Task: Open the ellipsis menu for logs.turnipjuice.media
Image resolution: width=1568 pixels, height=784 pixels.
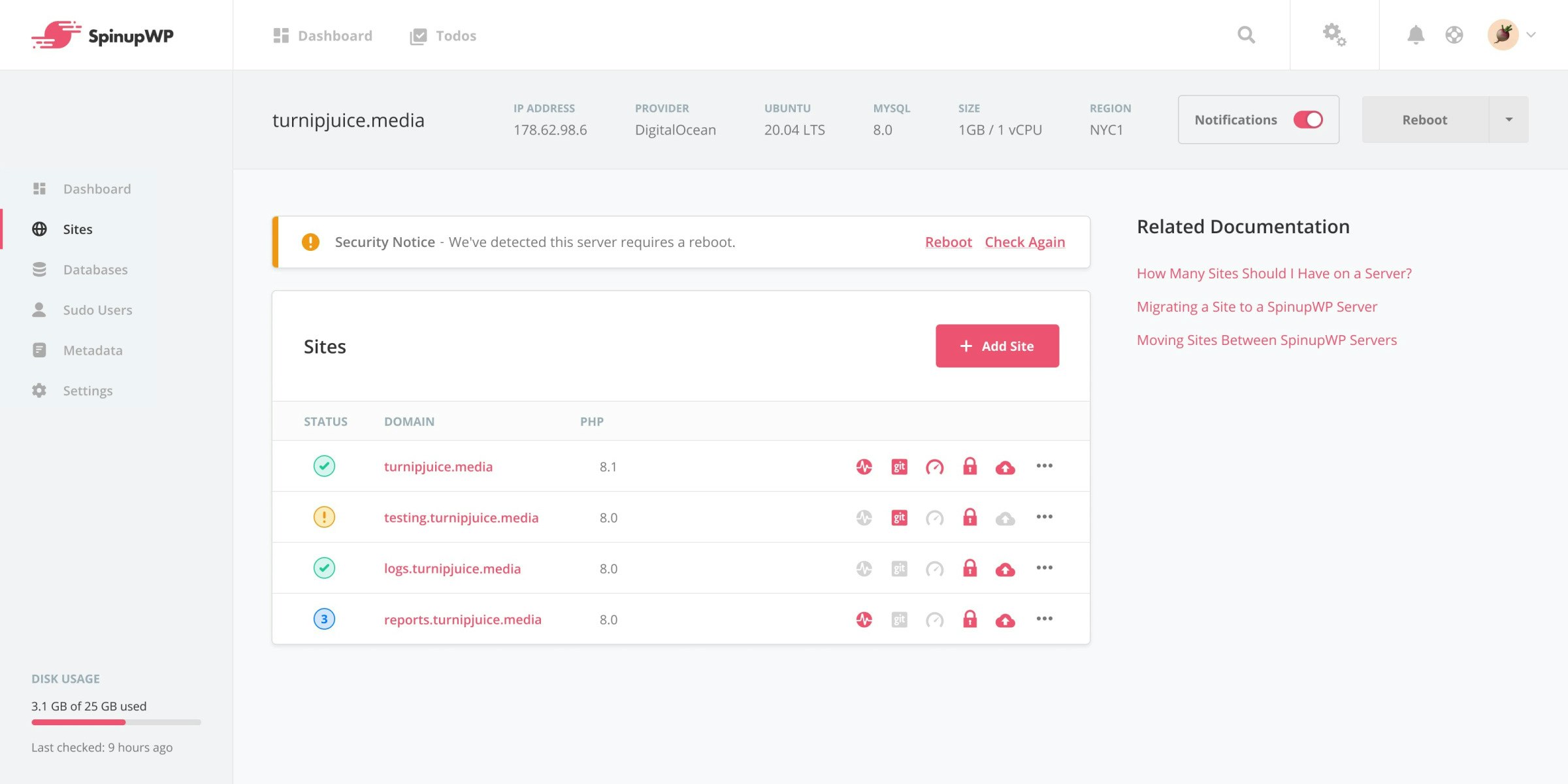Action: tap(1045, 568)
